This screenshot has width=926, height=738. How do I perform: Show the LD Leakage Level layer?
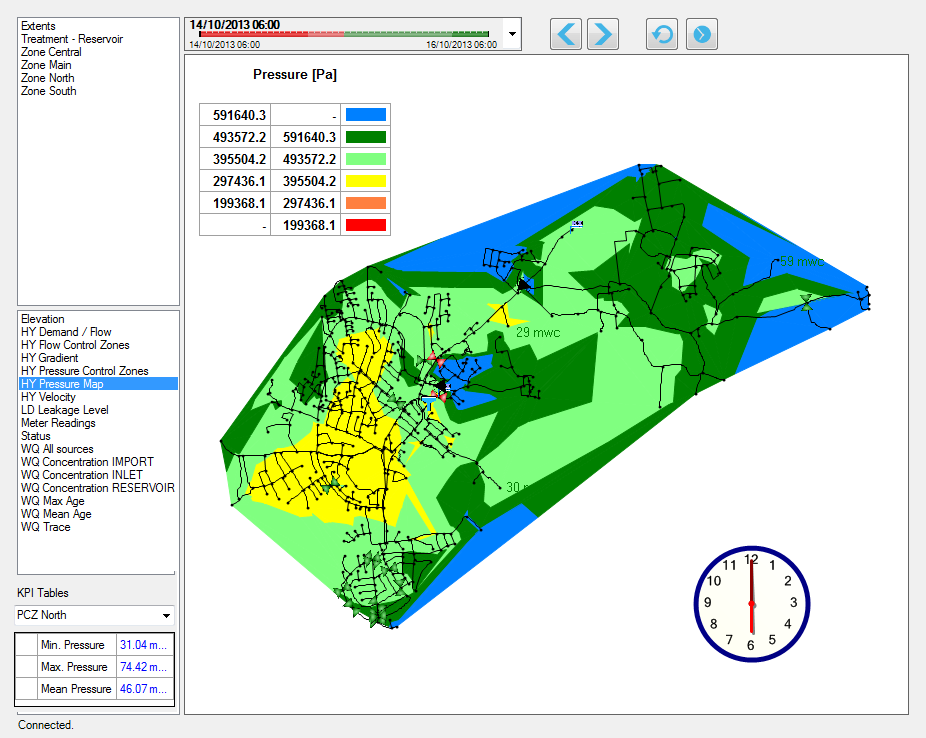[x=64, y=410]
